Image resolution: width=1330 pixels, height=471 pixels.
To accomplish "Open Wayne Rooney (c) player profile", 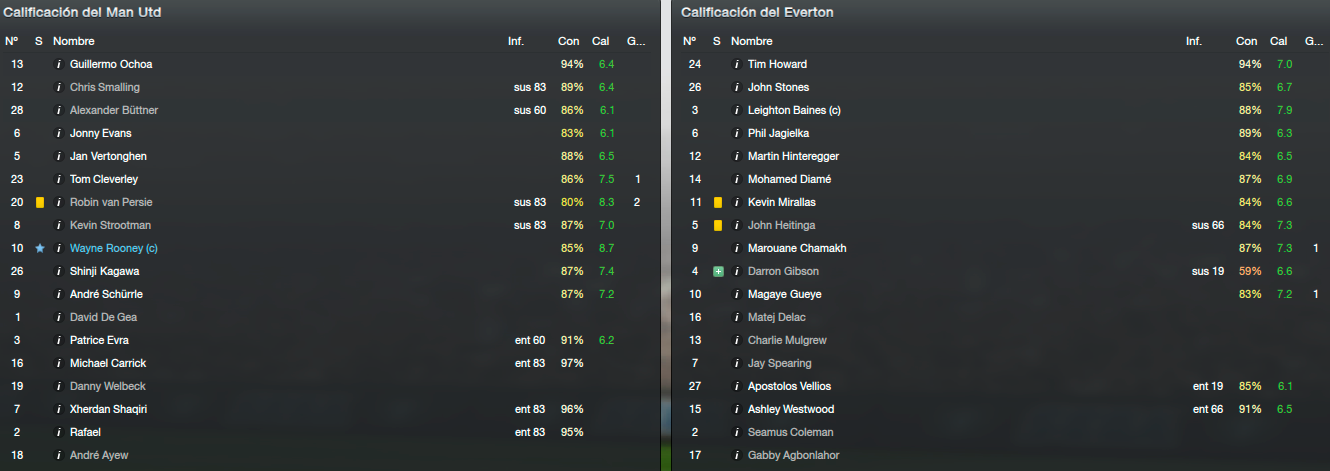I will point(114,248).
